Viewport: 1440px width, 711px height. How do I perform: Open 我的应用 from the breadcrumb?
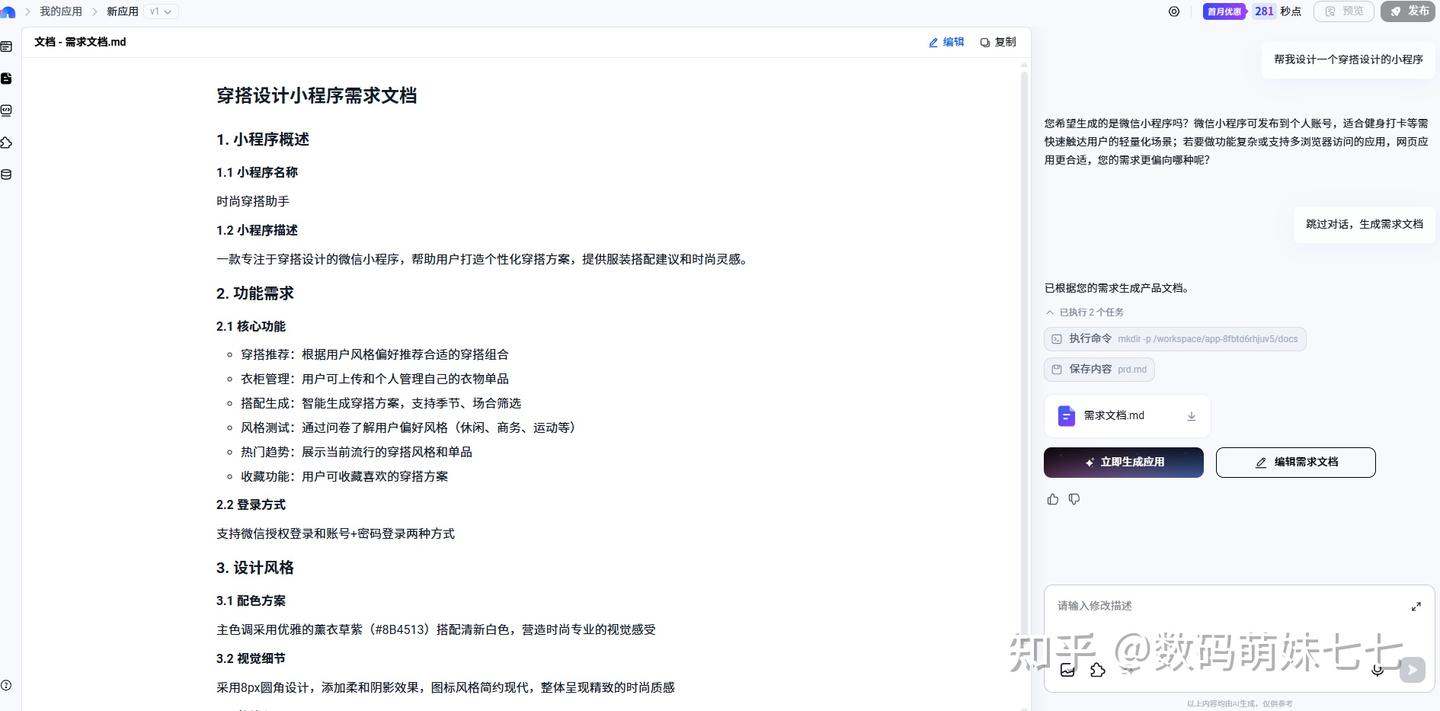point(60,11)
